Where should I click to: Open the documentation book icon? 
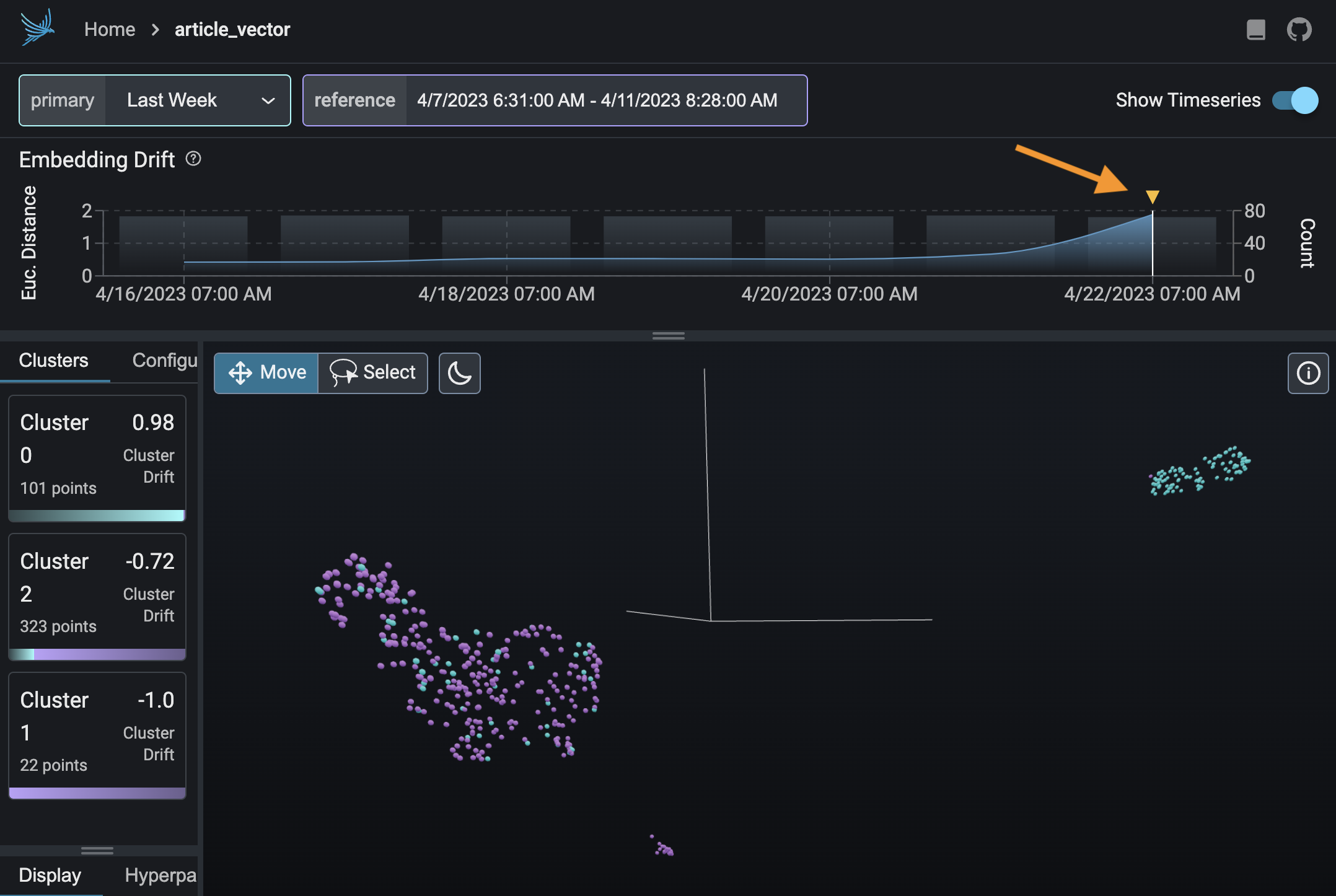pos(1255,29)
